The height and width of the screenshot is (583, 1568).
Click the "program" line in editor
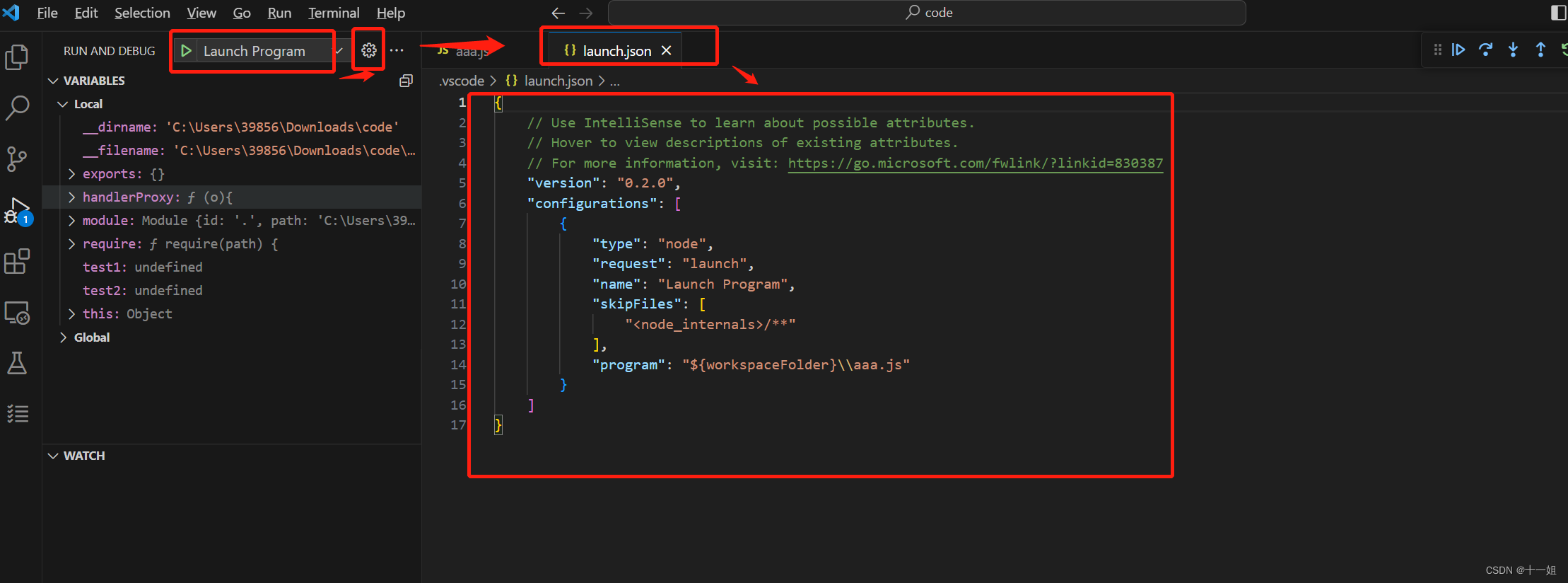coord(751,365)
